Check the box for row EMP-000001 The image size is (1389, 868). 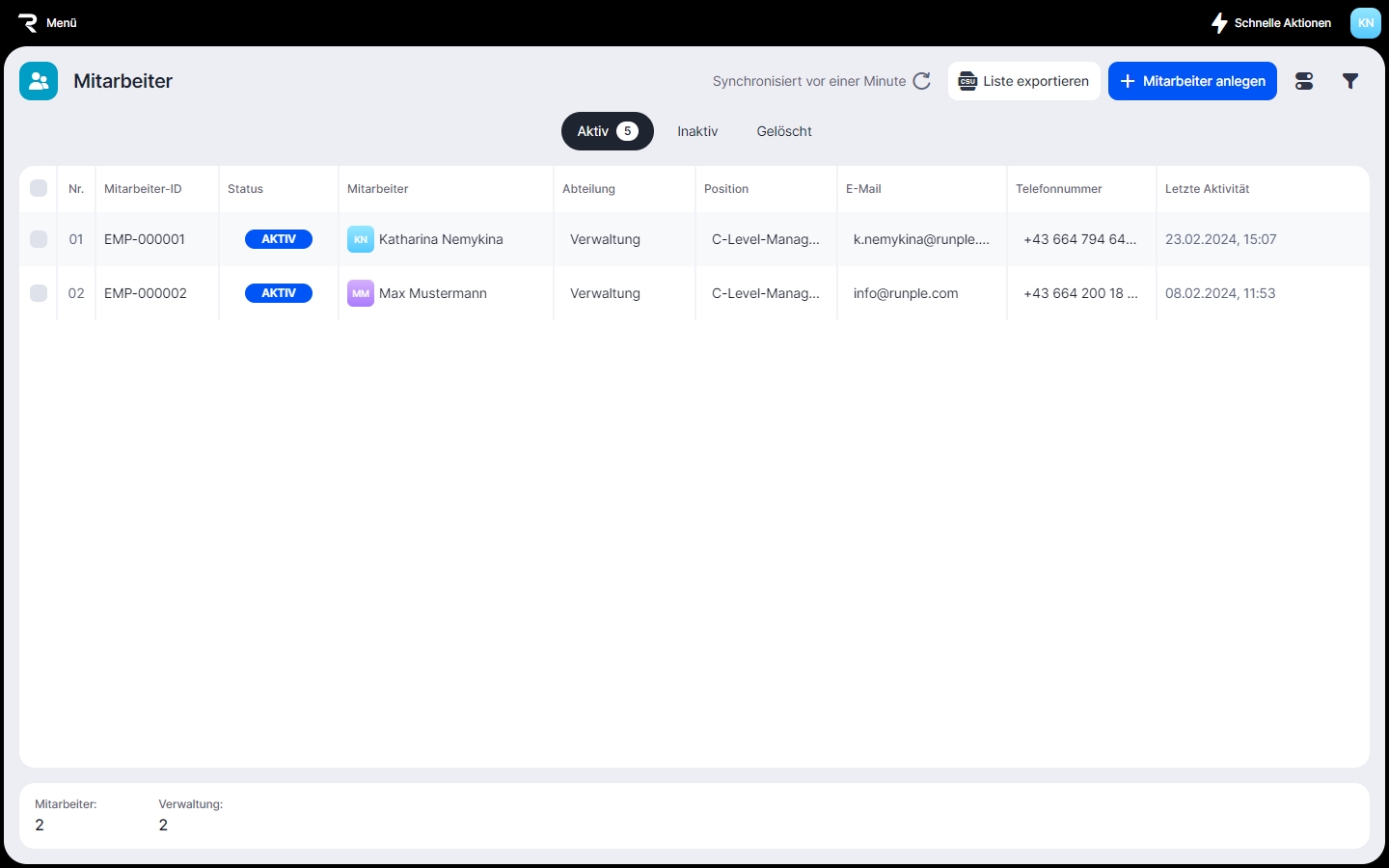(x=39, y=239)
